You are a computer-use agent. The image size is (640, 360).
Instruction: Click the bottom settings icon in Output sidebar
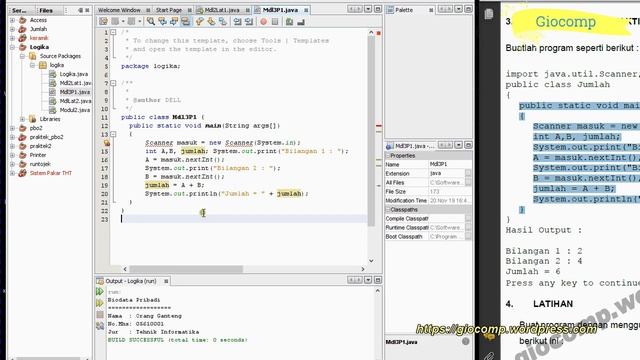pyautogui.click(x=100, y=326)
